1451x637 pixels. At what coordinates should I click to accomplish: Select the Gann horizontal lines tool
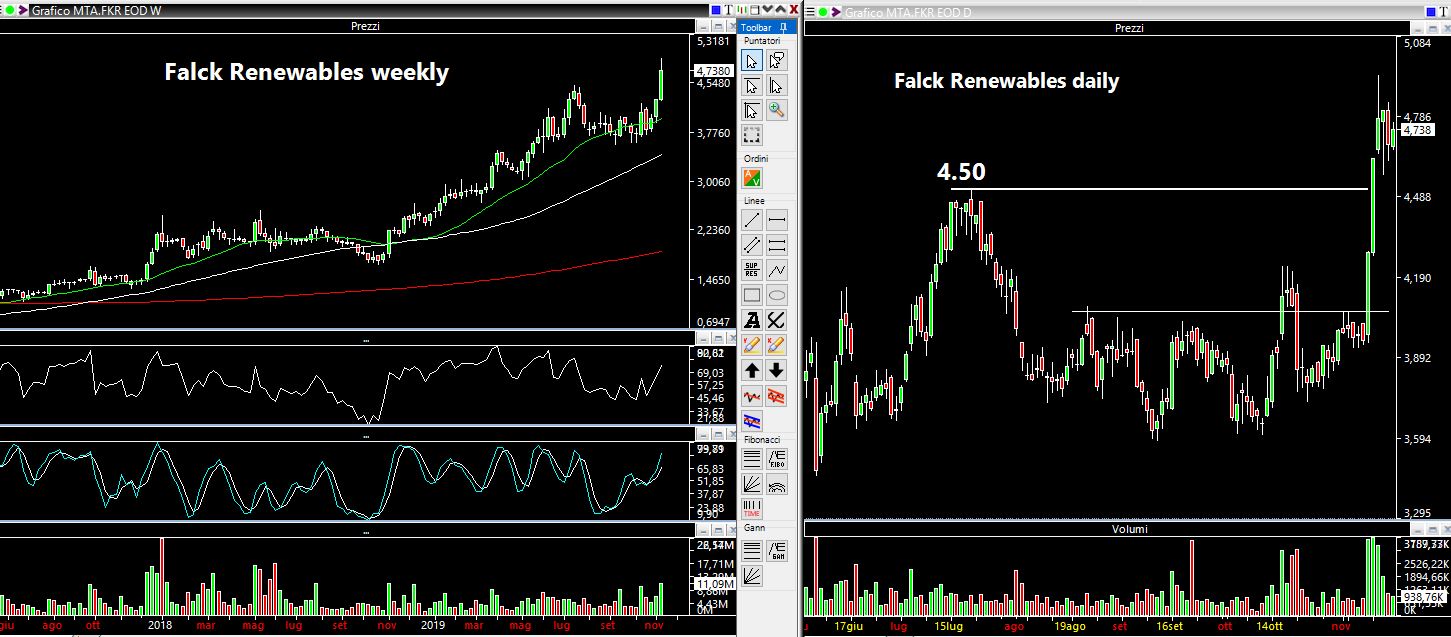[x=752, y=550]
